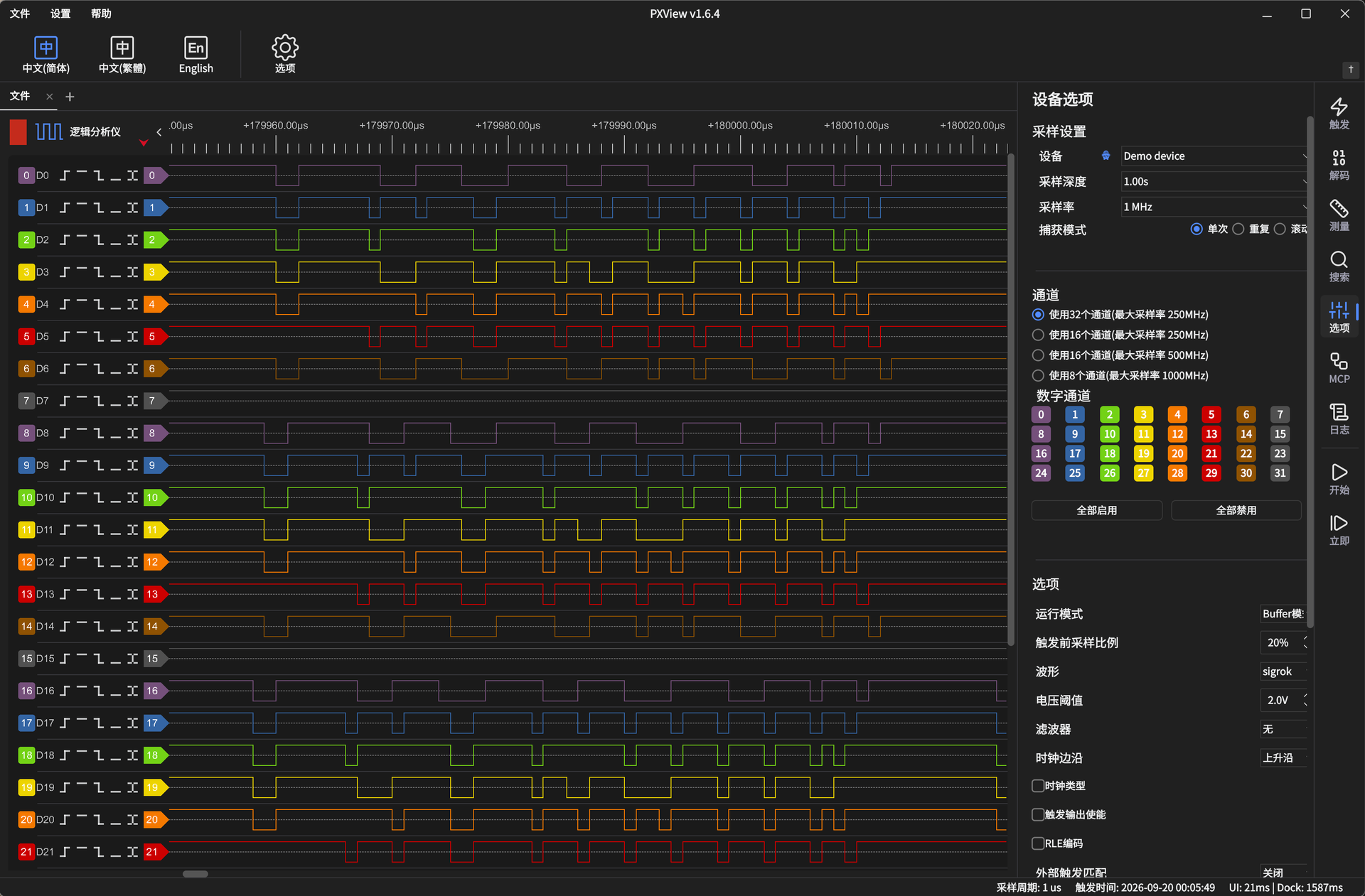Set high level trigger for D1
1365x896 pixels.
coord(82,207)
